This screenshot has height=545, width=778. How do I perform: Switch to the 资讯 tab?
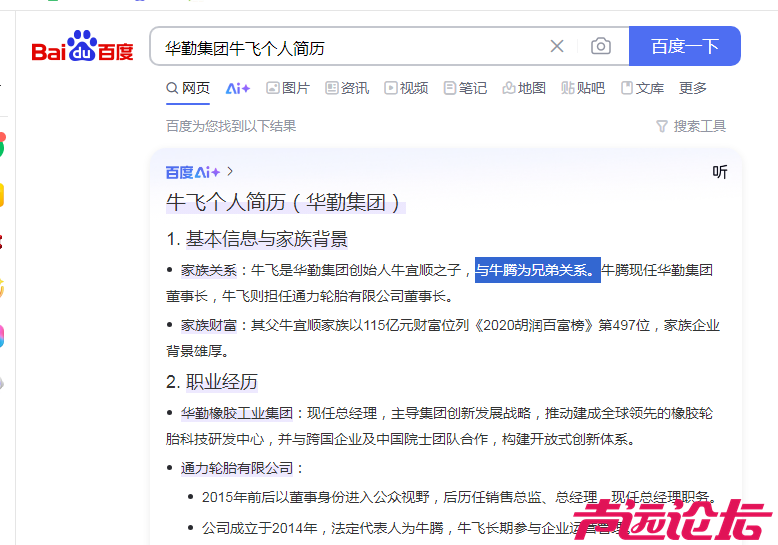[347, 88]
